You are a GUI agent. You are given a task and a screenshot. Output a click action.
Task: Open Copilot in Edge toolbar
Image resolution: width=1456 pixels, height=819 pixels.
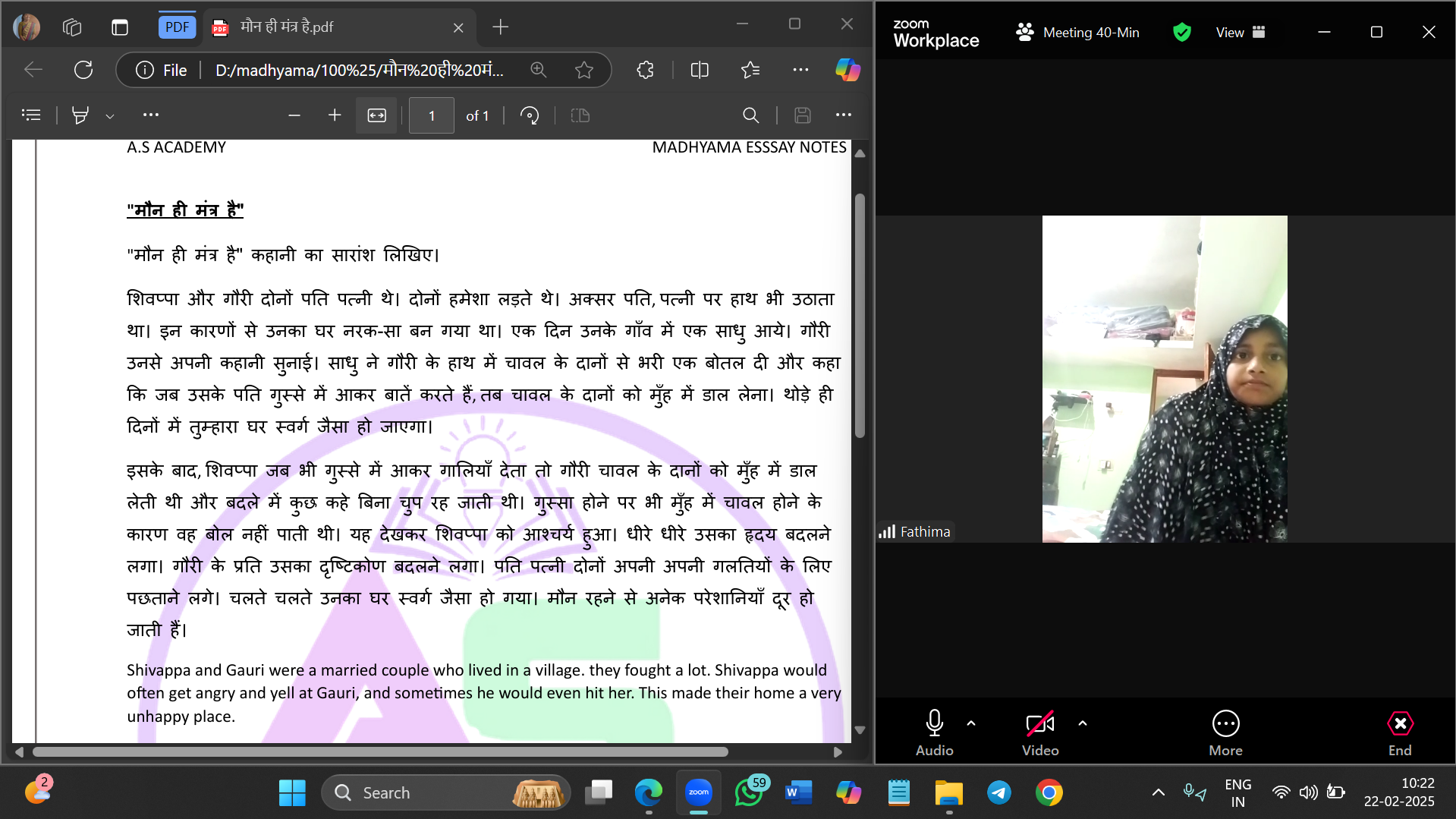[847, 71]
